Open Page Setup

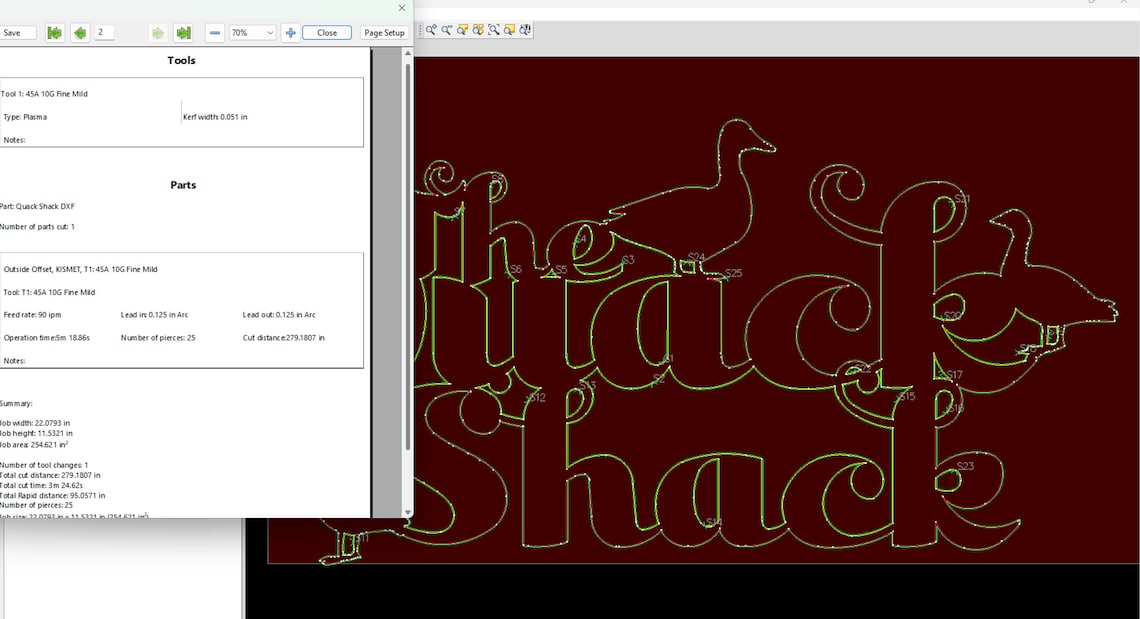pos(384,32)
